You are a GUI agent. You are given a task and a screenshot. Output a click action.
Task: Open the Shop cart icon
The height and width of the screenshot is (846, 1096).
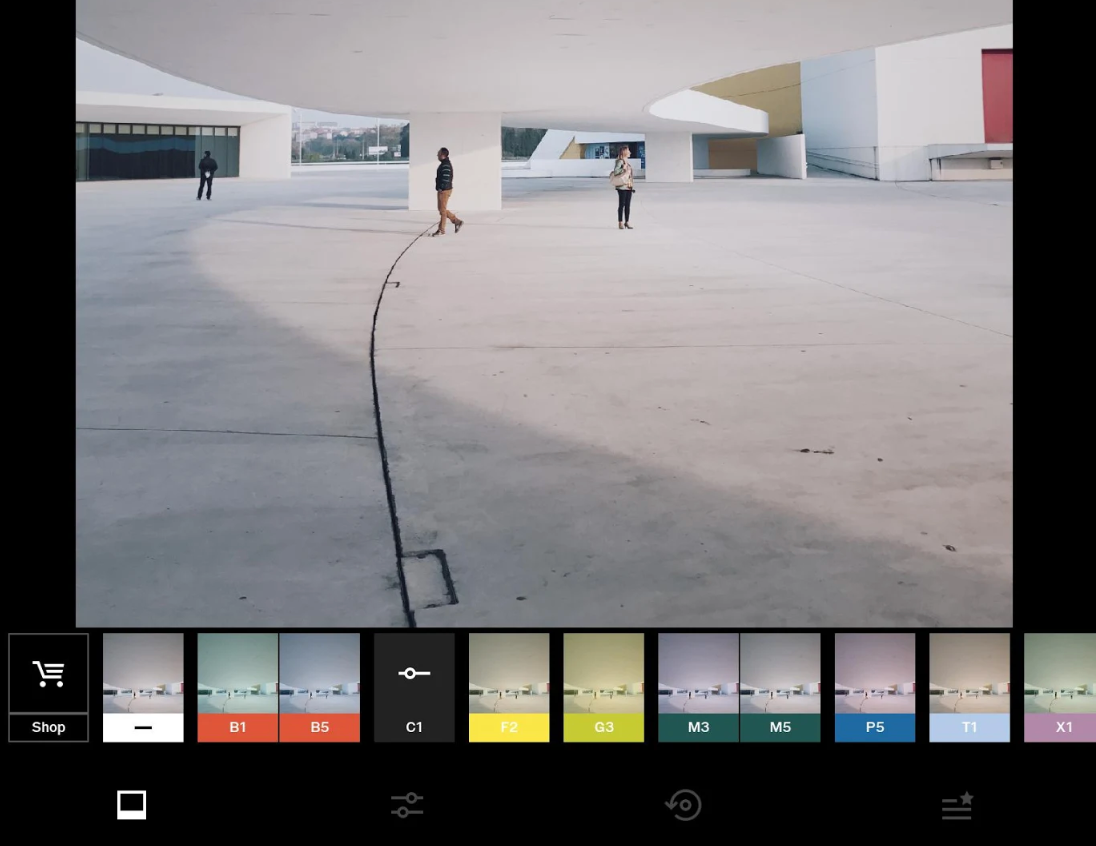click(x=48, y=673)
